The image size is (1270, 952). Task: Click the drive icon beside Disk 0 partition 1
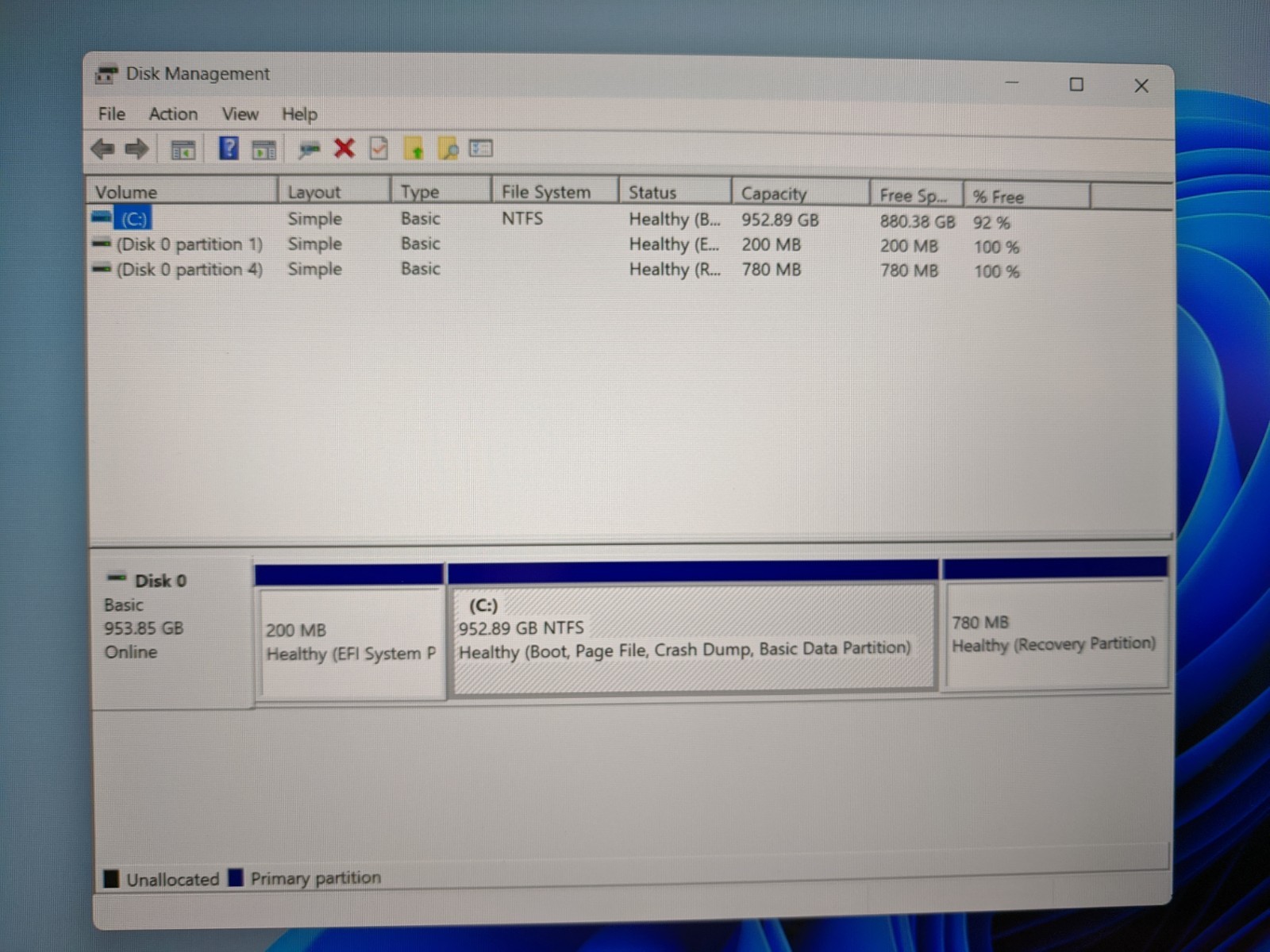[102, 244]
